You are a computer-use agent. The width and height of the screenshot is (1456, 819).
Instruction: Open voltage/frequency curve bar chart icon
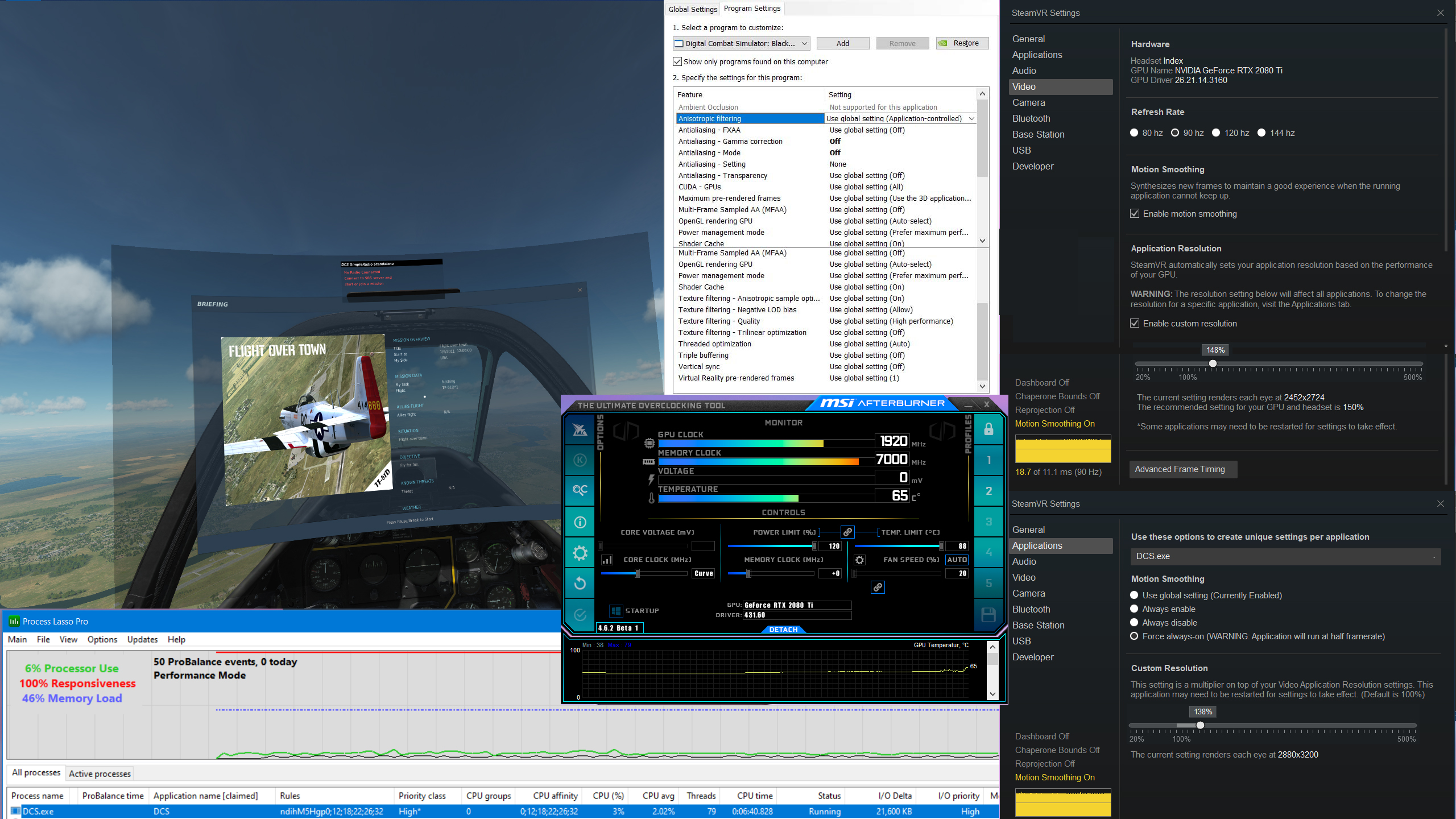coord(607,560)
